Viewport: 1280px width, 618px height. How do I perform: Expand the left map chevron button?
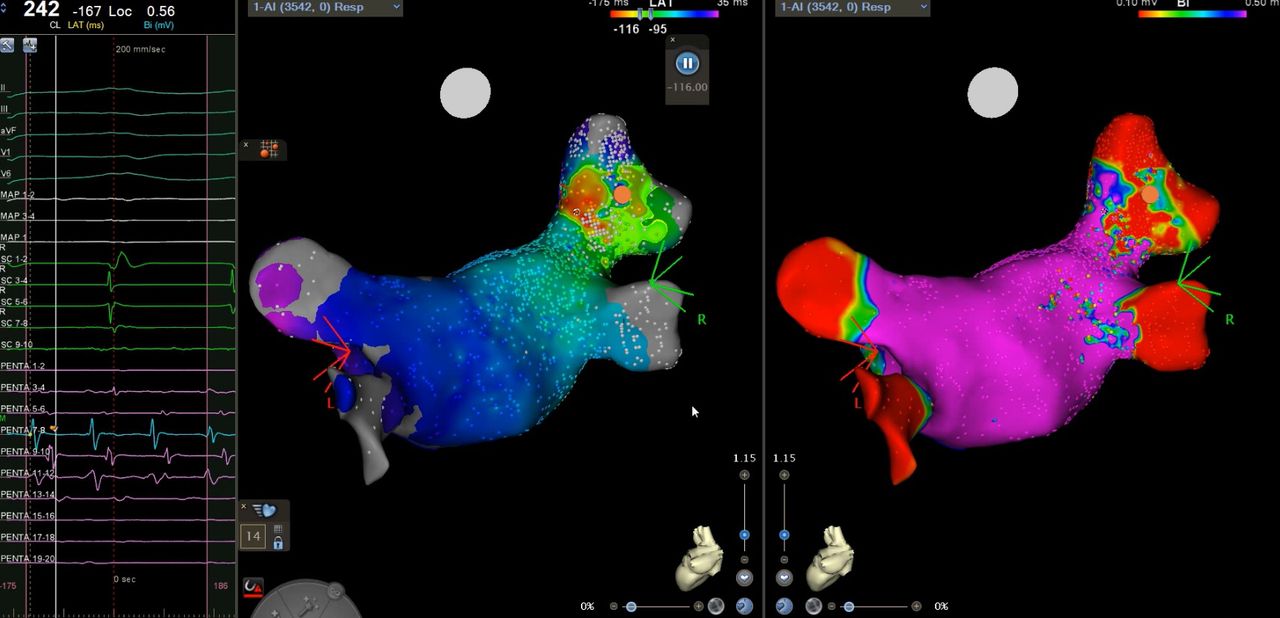[x=744, y=578]
